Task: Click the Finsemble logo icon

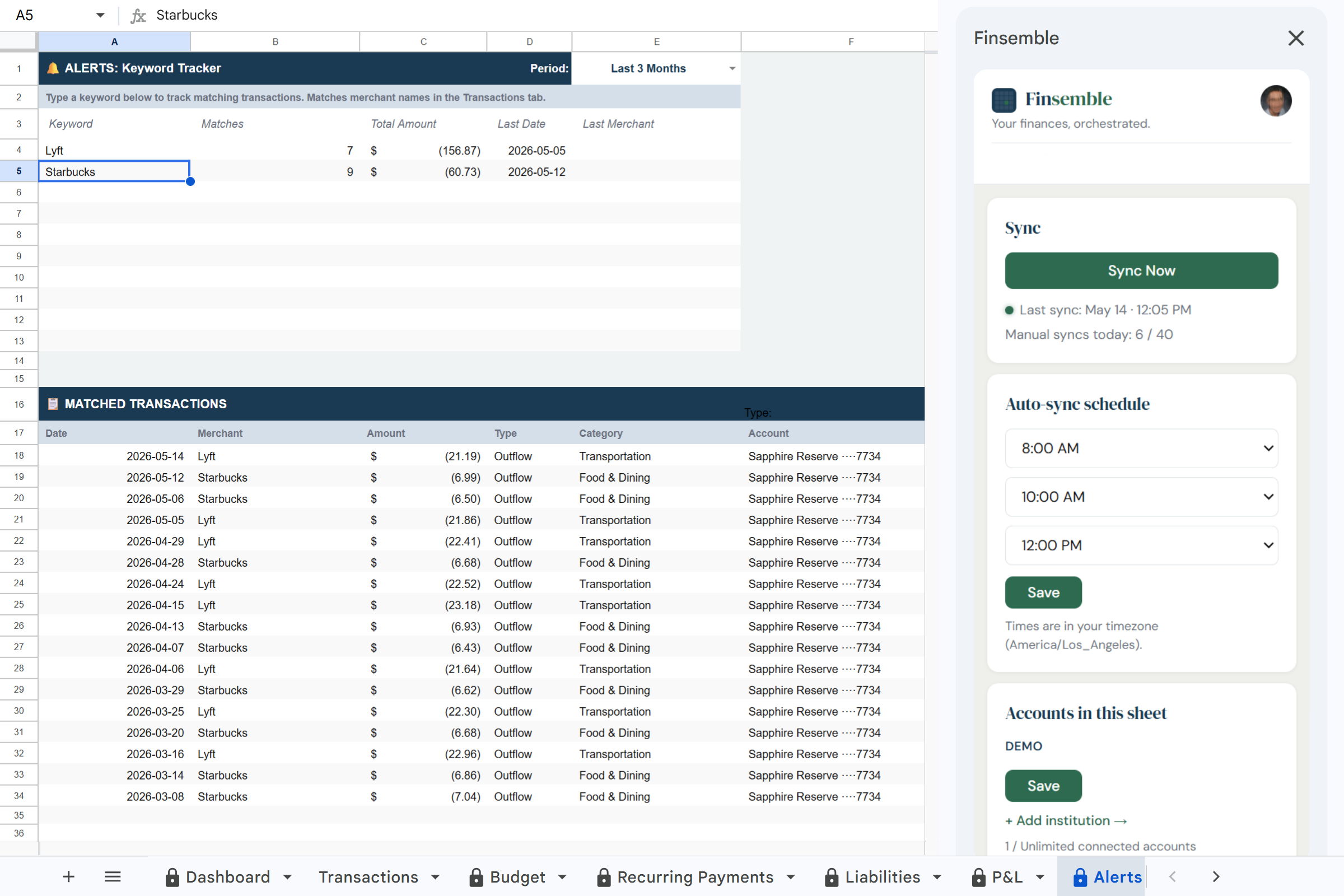Action: [1004, 100]
